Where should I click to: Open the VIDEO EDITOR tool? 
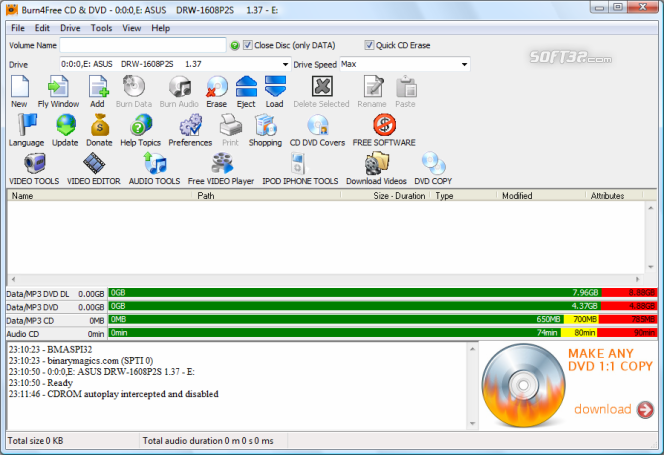(93, 165)
